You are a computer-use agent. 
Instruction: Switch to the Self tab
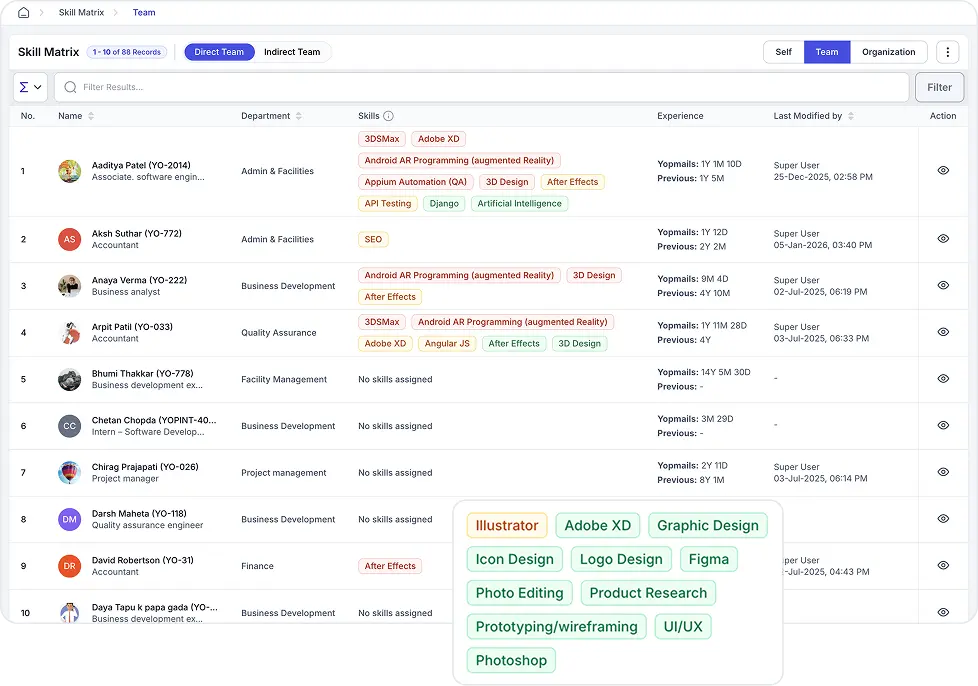click(783, 52)
